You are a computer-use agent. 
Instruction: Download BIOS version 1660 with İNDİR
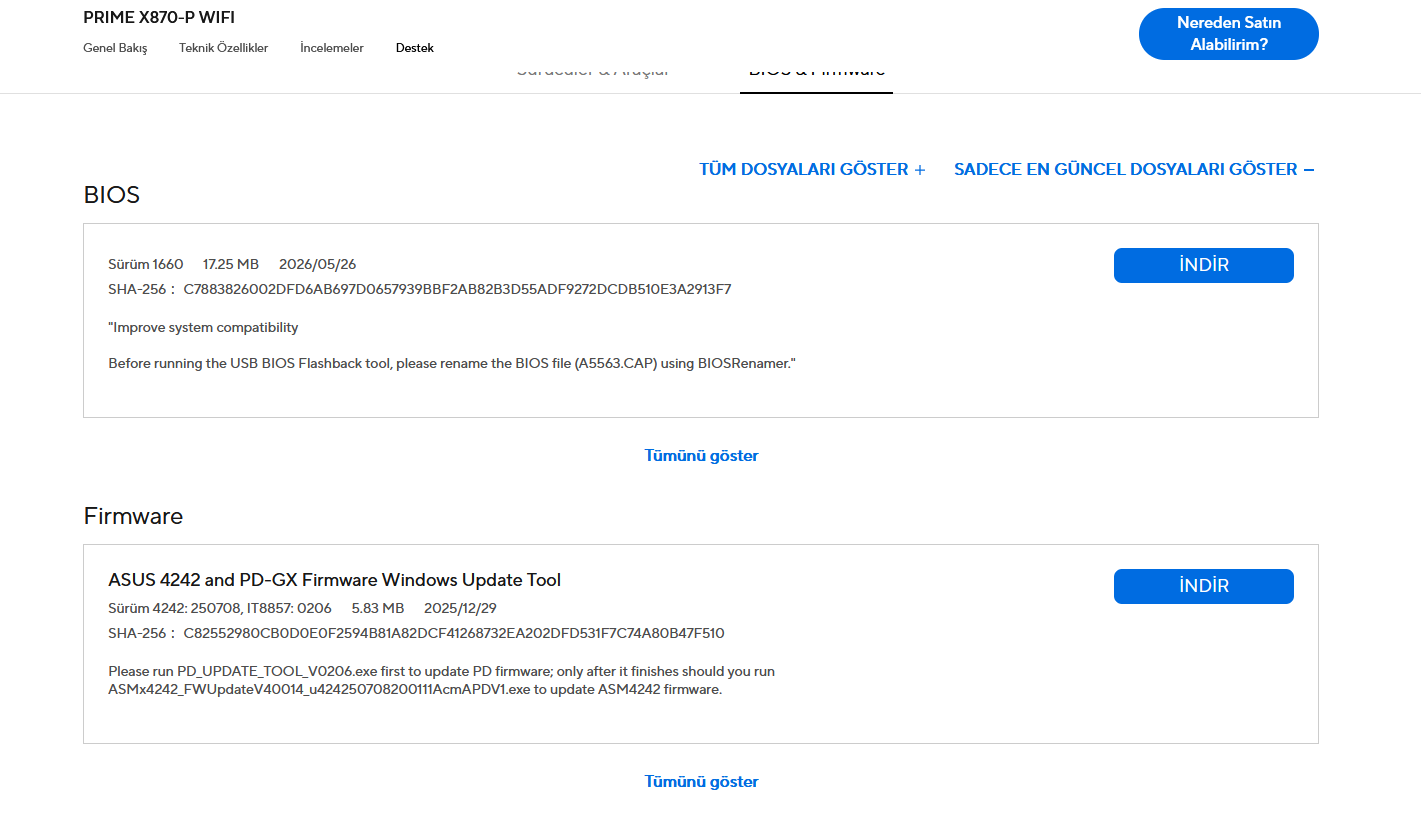[1203, 265]
